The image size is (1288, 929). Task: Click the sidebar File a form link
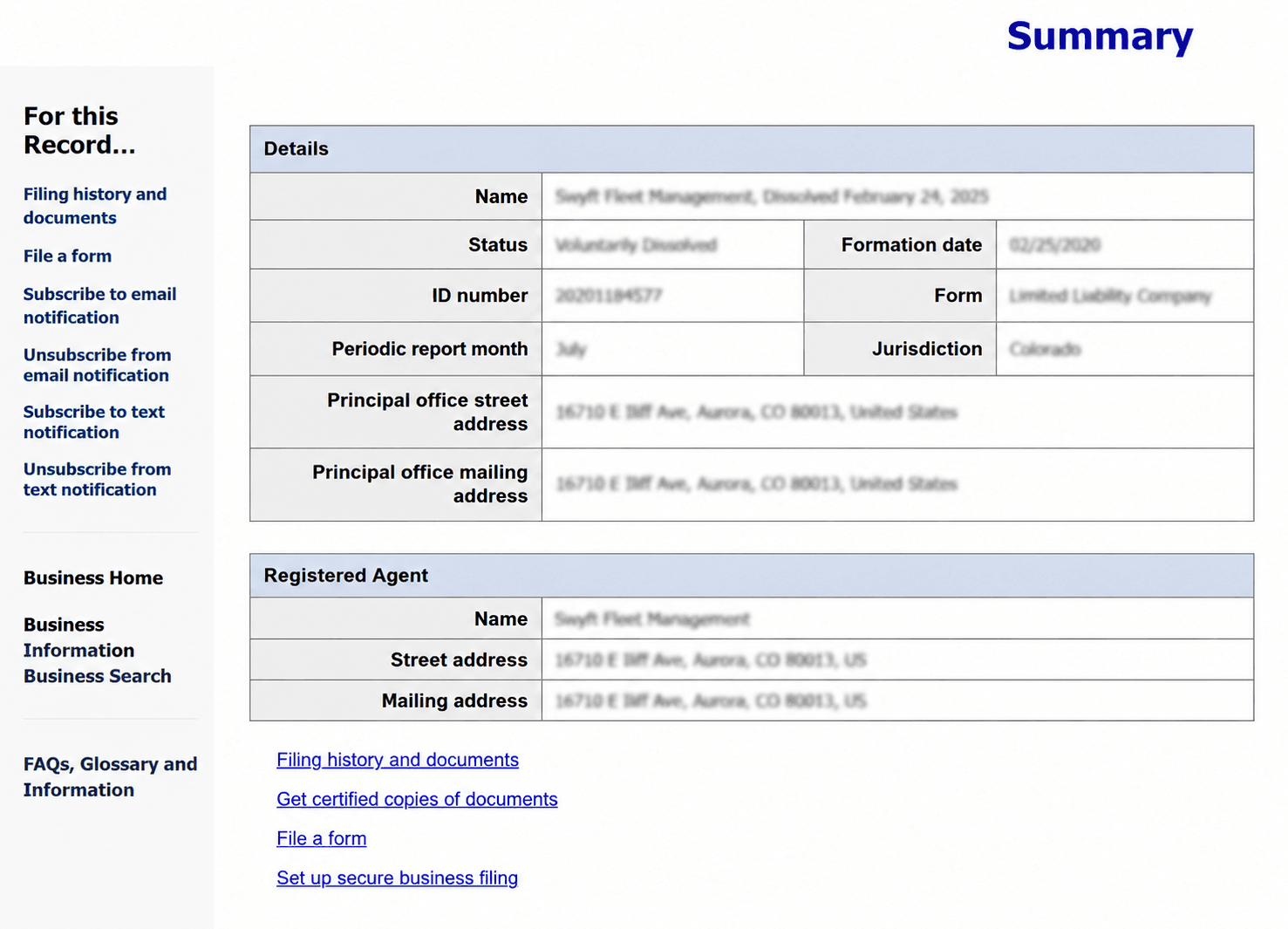[67, 256]
